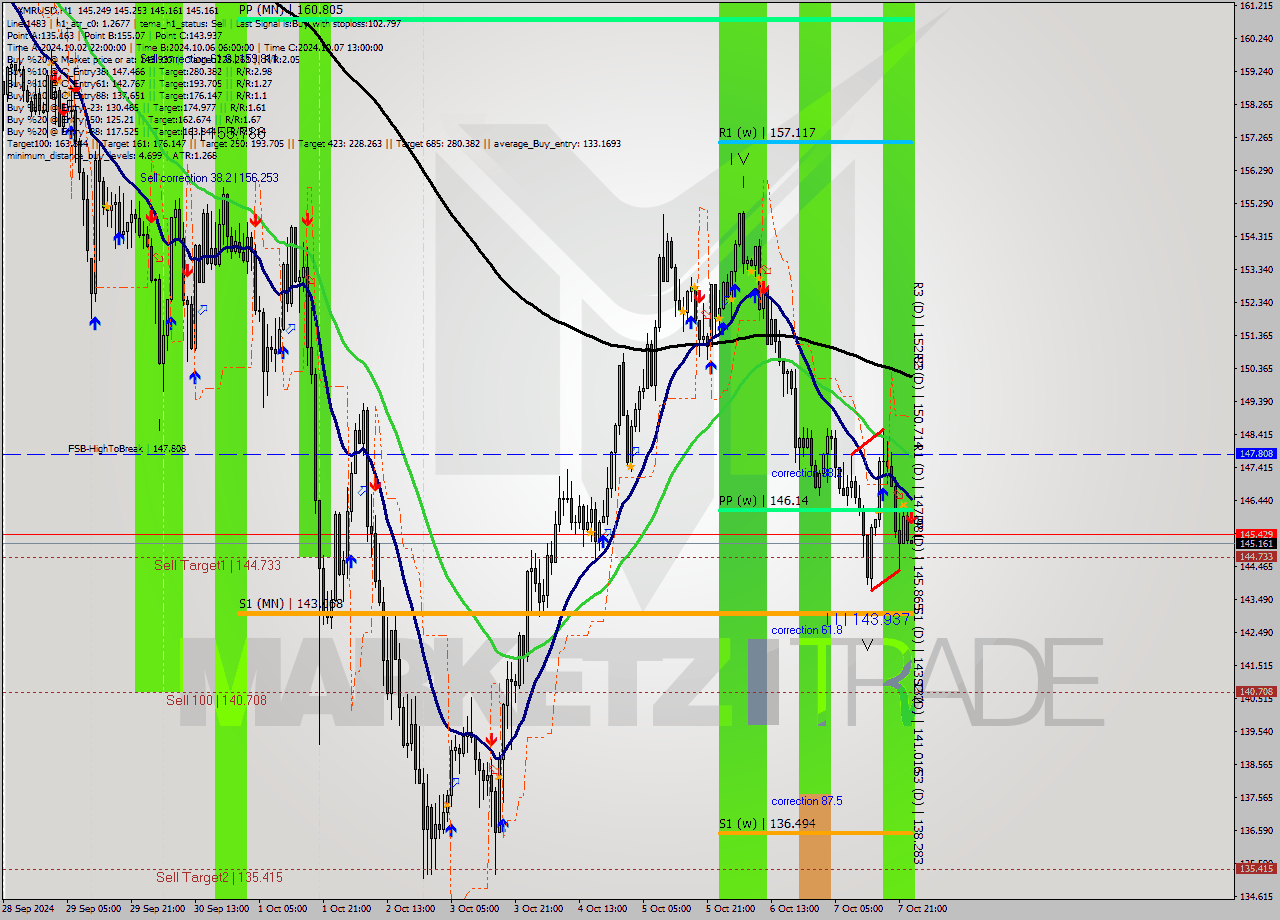The width and height of the screenshot is (1280, 920).
Task: Click the 147.808 blue price tag on axis
Action: pos(1256,453)
